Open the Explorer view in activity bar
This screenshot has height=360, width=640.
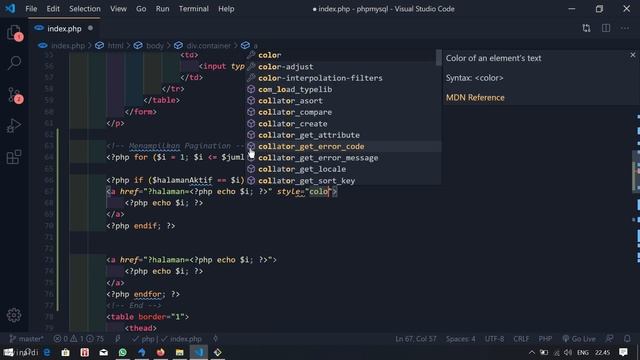point(14,32)
